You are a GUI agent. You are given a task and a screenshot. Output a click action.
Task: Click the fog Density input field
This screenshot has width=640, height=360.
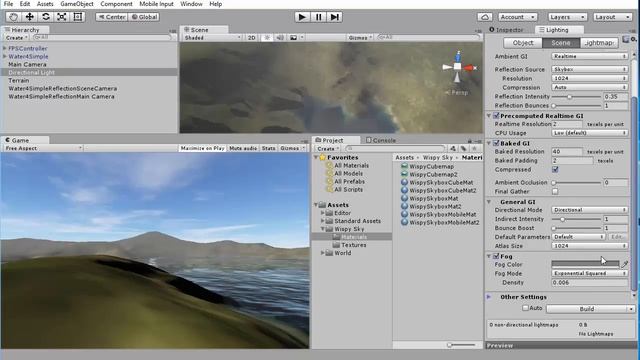click(589, 282)
